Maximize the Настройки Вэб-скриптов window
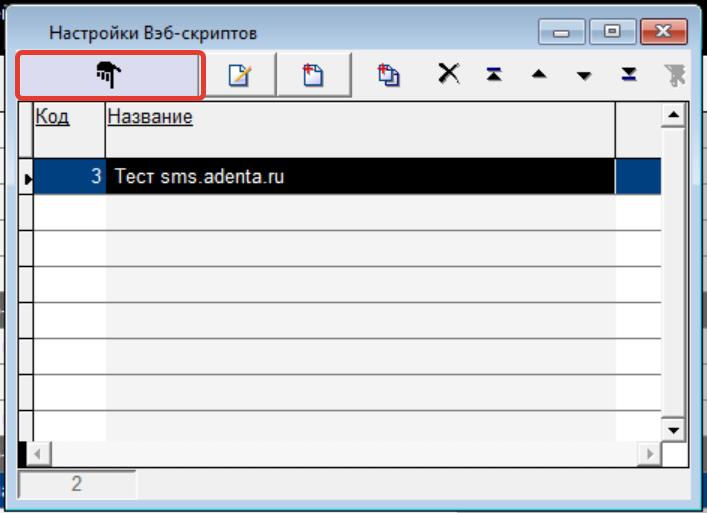The width and height of the screenshot is (707, 513). point(612,32)
